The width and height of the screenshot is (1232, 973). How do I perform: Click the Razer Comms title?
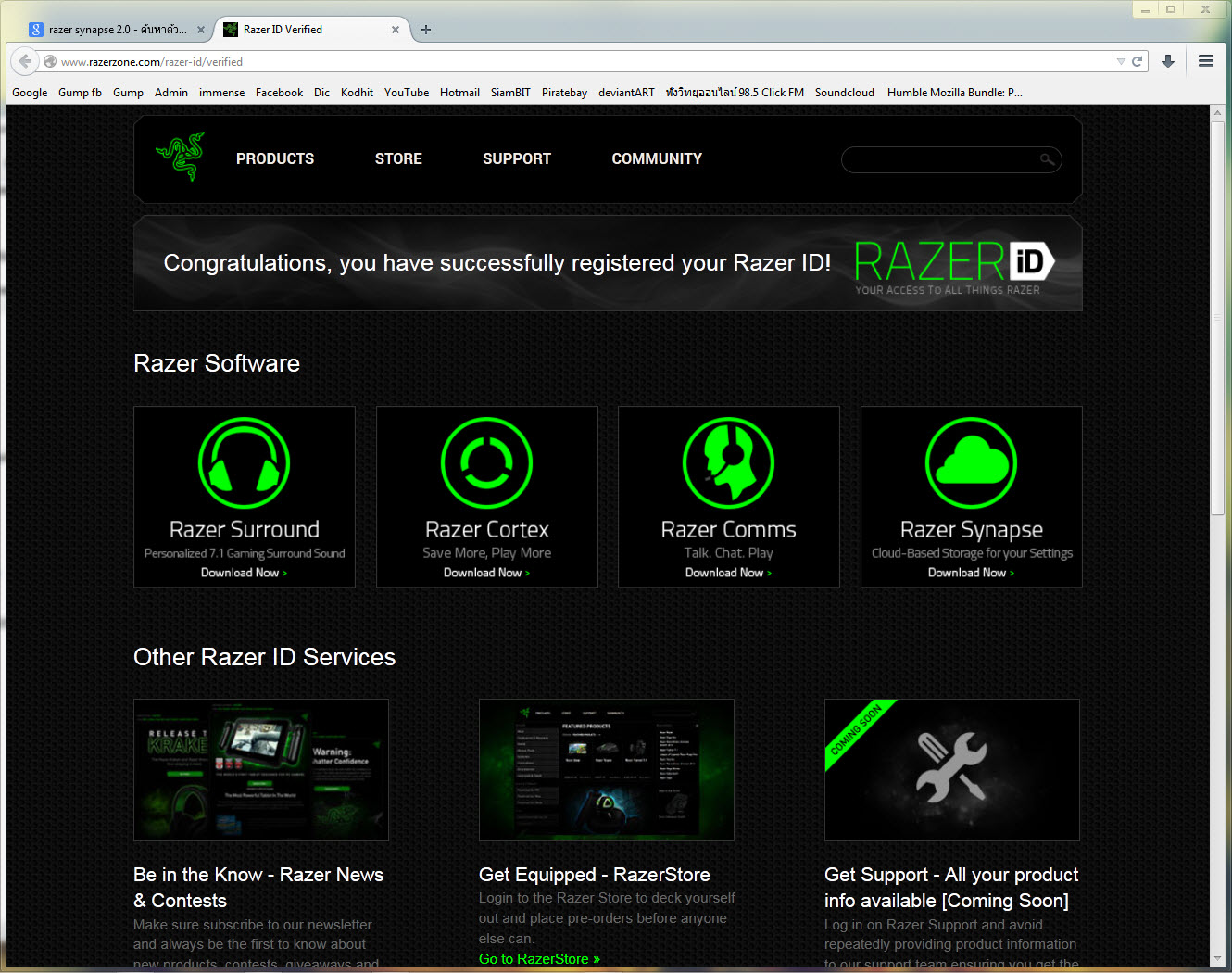(729, 529)
